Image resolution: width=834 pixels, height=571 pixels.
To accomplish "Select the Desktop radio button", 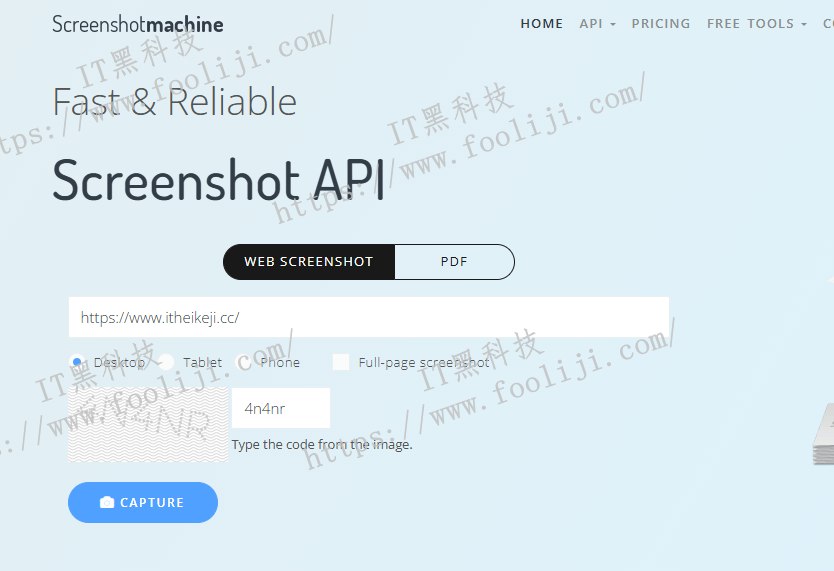I will [x=77, y=362].
